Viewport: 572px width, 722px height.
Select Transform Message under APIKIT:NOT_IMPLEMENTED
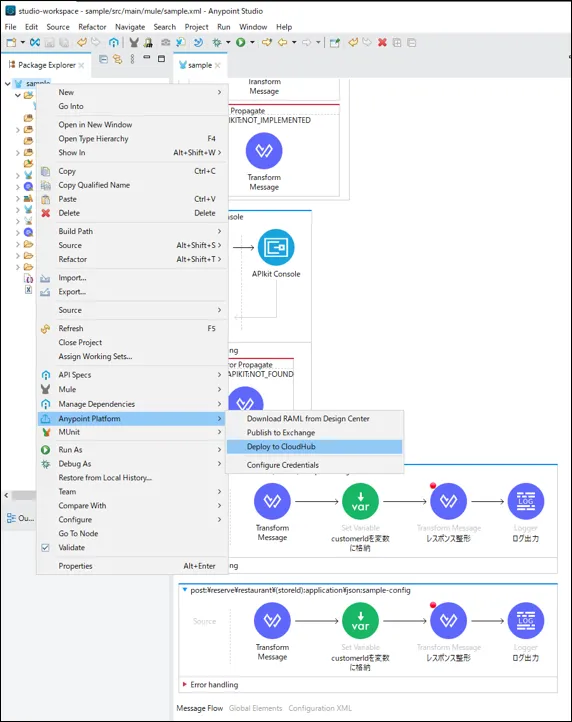pyautogui.click(x=264, y=151)
